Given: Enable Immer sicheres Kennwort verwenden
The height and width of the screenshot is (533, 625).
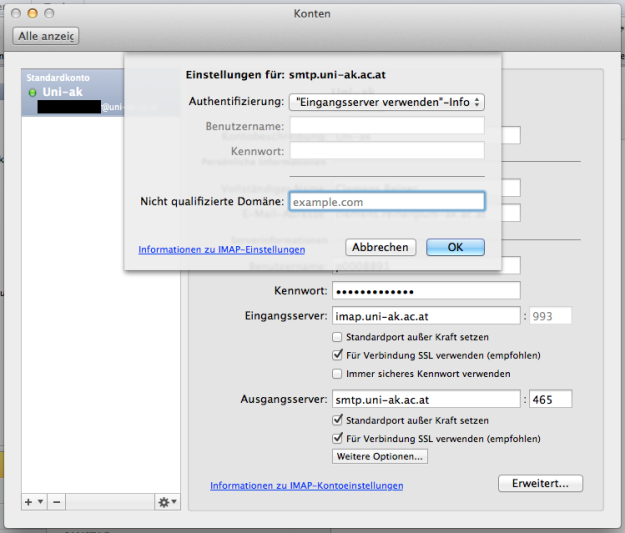Looking at the screenshot, I should coord(338,373).
